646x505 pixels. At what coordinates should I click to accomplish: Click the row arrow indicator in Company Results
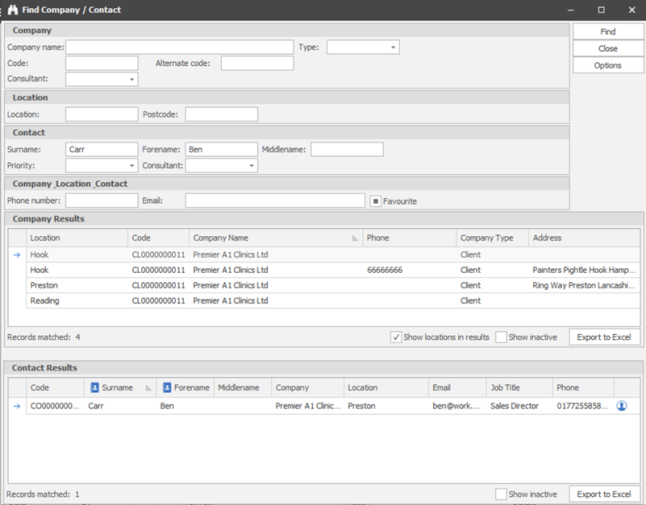[16, 255]
